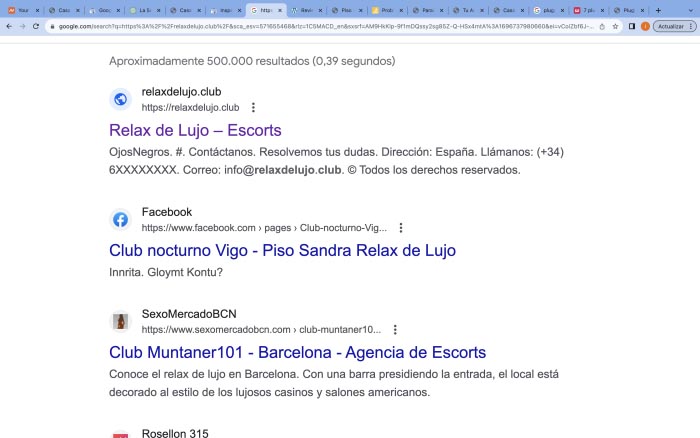Click the padlock site info icon

(52, 27)
